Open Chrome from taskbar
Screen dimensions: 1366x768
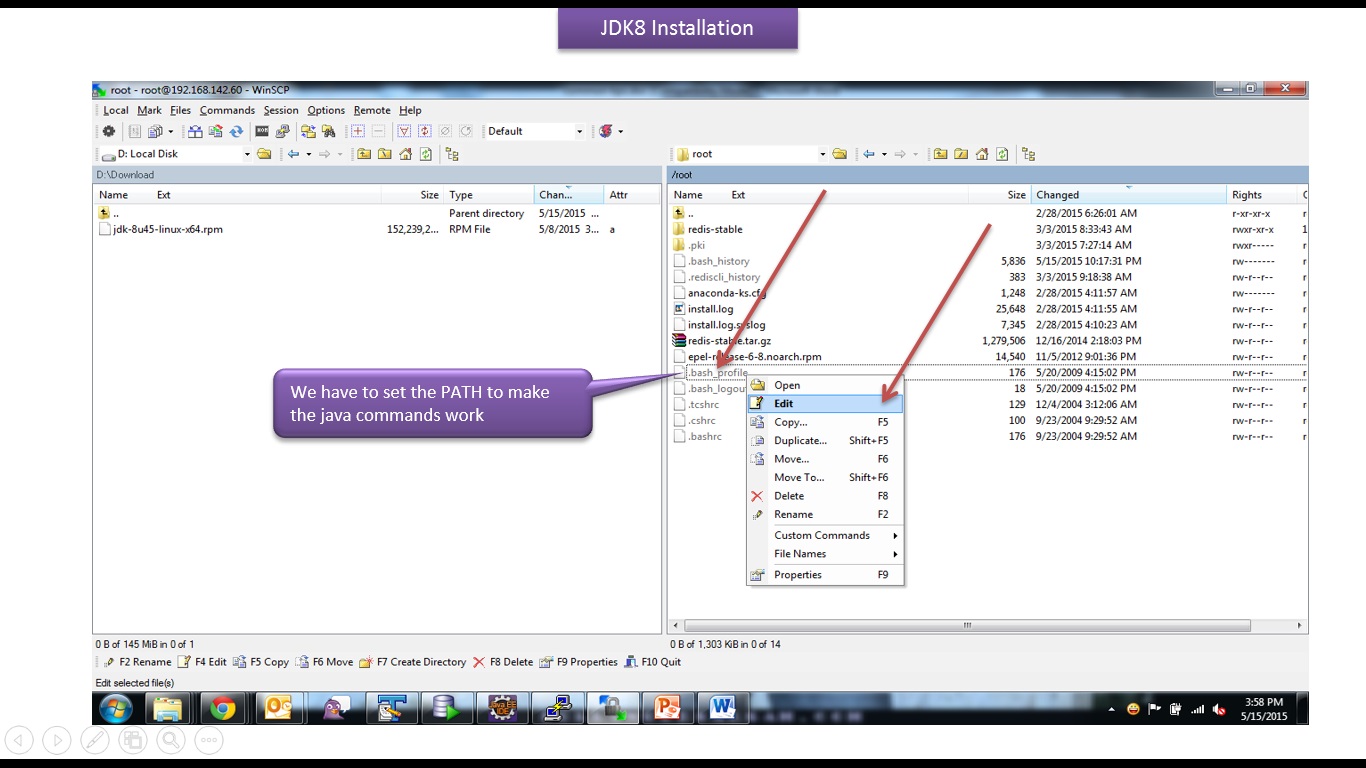[223, 709]
